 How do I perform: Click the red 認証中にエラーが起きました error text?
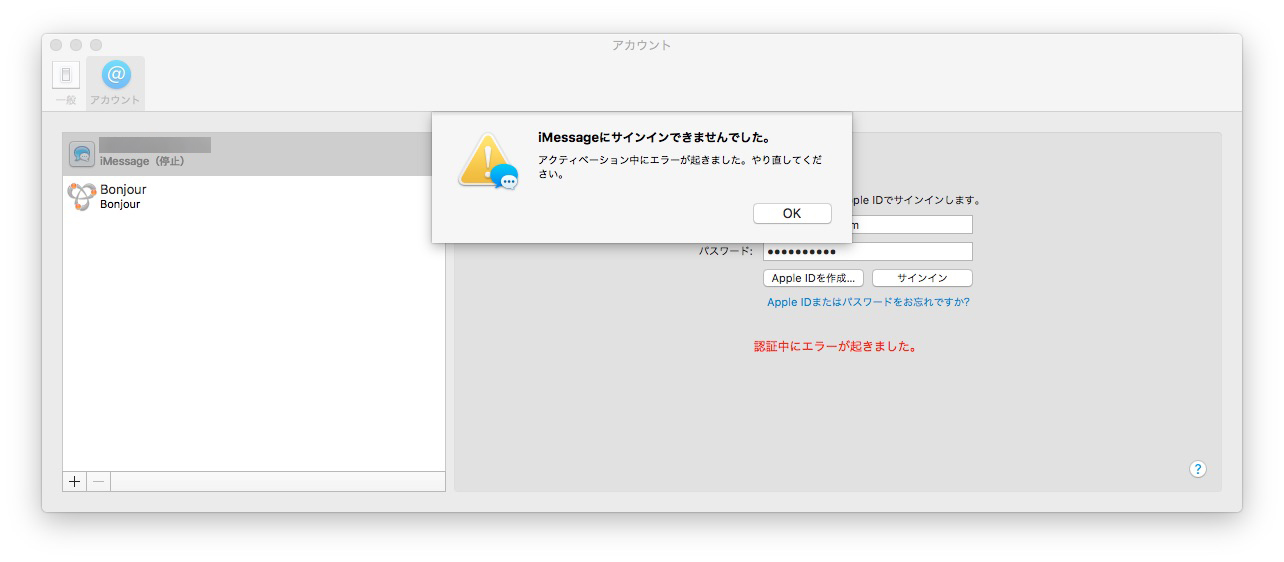click(x=835, y=347)
